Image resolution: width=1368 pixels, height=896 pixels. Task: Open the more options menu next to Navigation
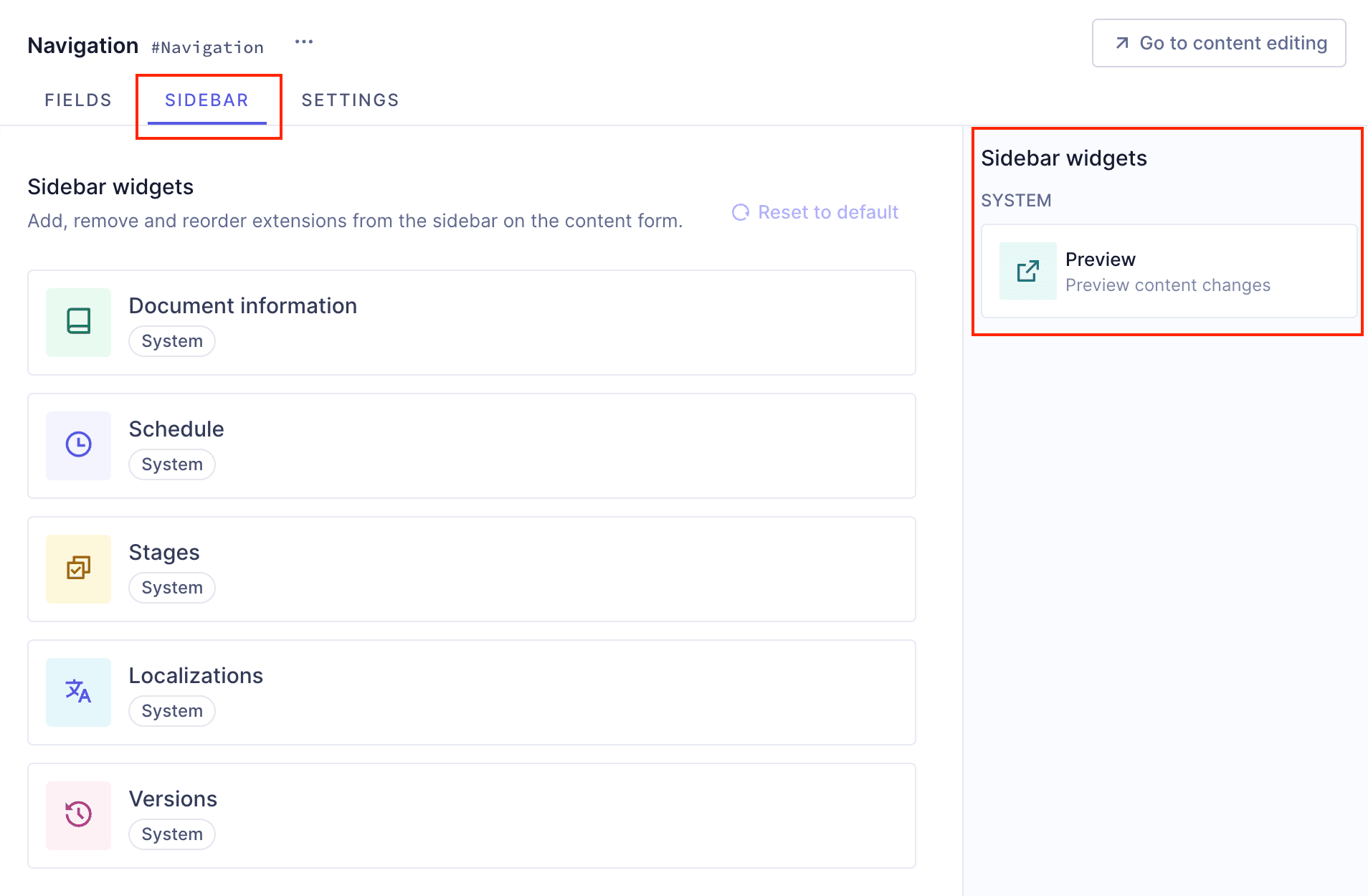click(x=303, y=42)
